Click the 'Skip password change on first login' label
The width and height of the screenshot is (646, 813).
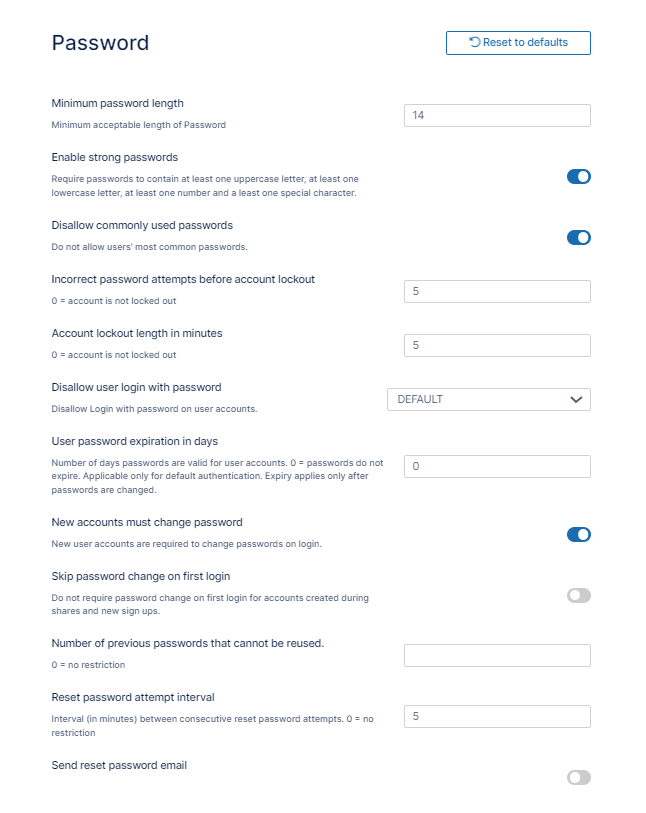(x=141, y=576)
